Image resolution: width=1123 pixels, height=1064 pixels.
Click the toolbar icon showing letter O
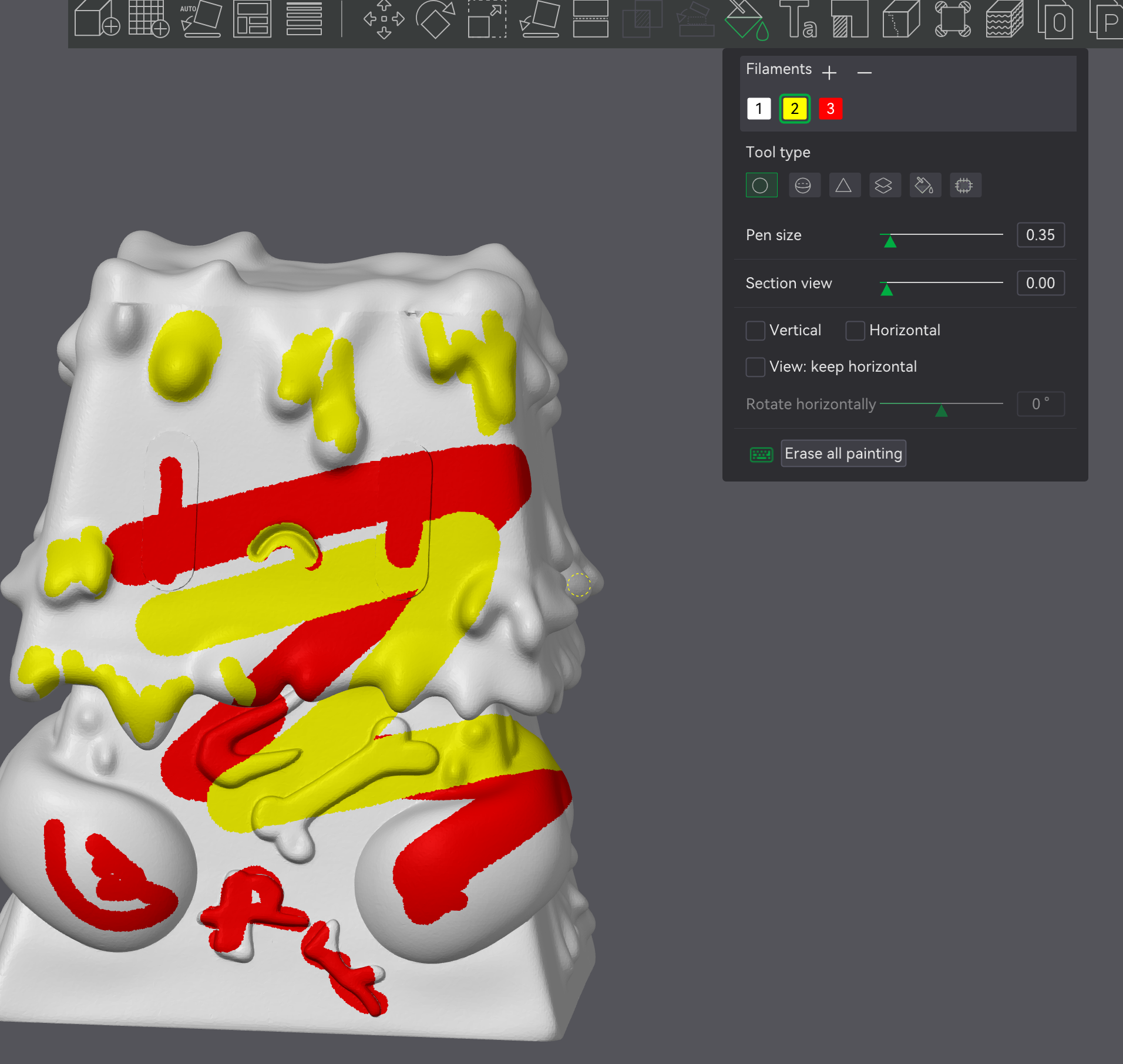pyautogui.click(x=1056, y=20)
